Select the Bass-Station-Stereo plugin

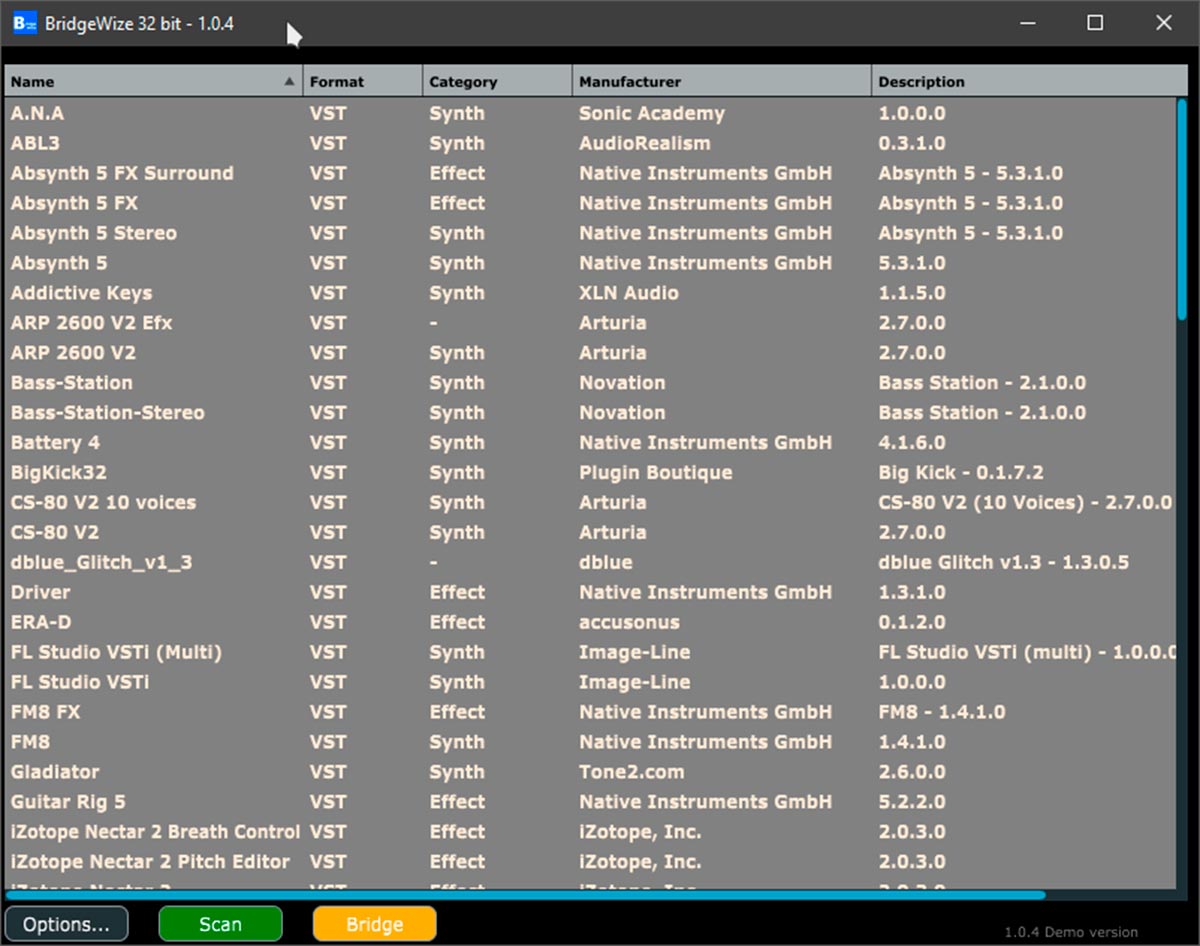pos(107,413)
